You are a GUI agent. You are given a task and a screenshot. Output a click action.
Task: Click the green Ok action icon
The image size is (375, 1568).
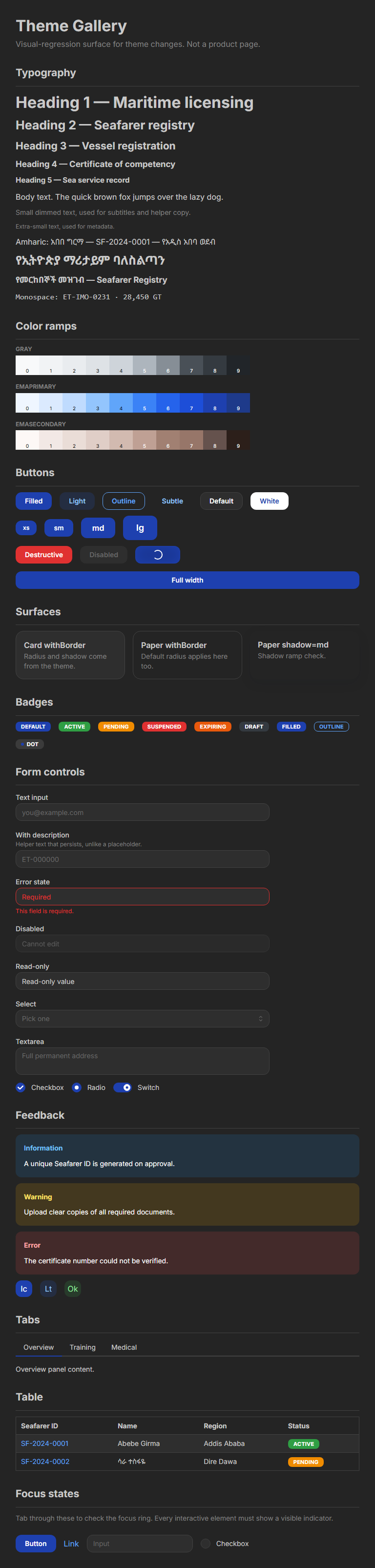point(72,1289)
